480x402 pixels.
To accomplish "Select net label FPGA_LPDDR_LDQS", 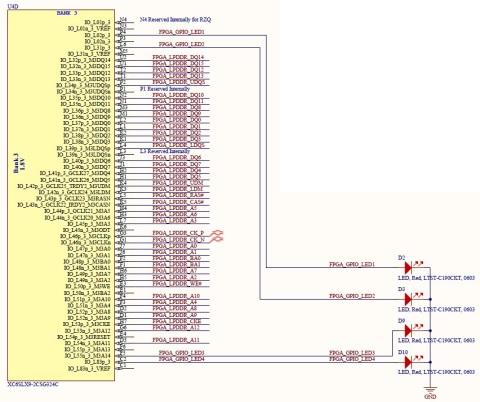I will tap(178, 145).
